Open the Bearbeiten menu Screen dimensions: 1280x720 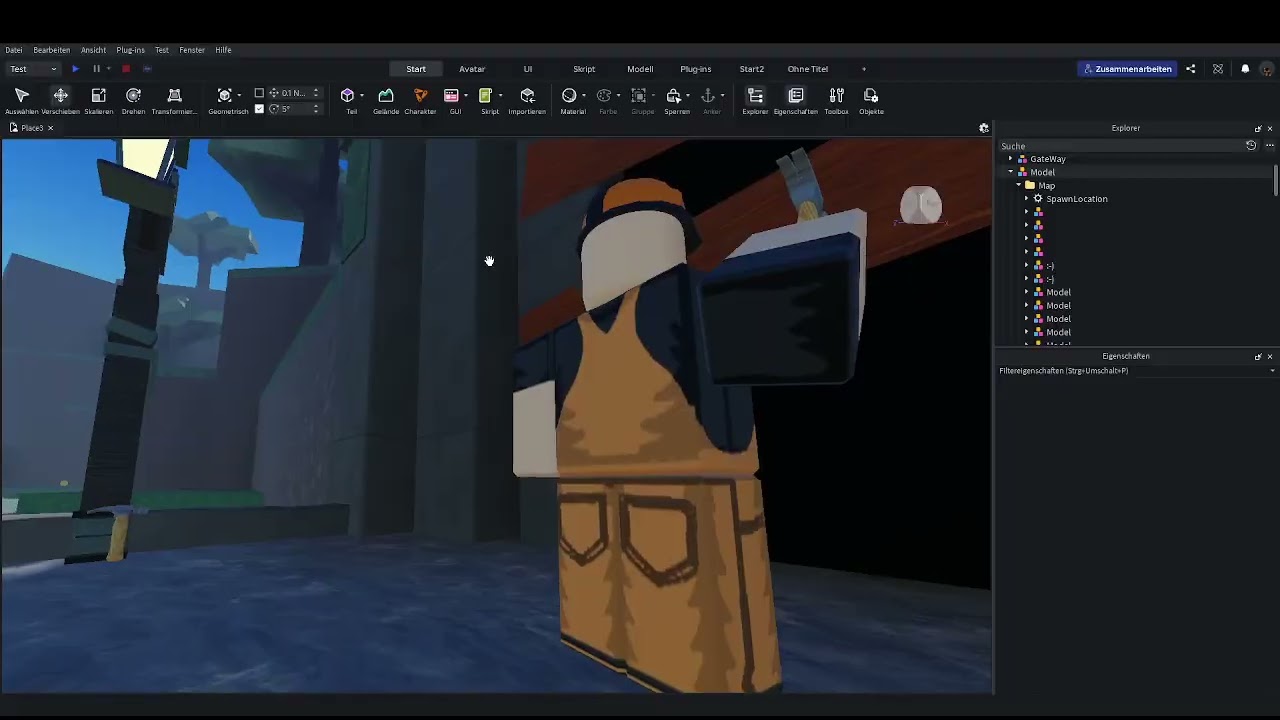pyautogui.click(x=51, y=50)
